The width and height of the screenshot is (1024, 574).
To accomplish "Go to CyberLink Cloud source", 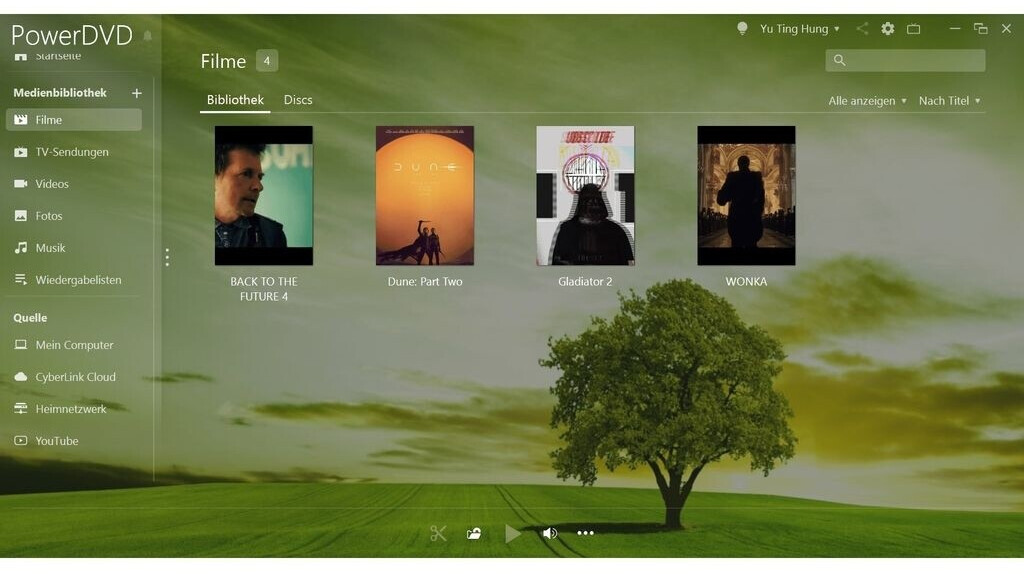I will click(75, 377).
